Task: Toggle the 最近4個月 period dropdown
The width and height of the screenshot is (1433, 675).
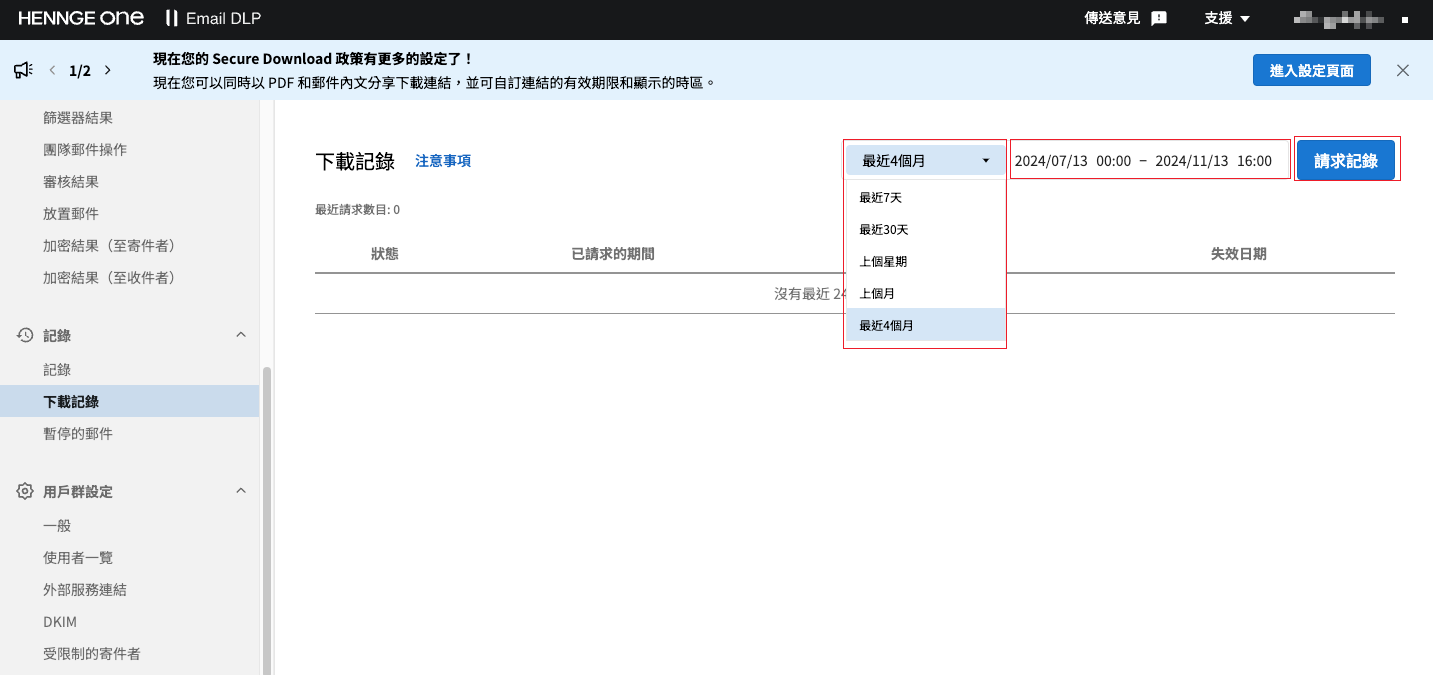Action: coord(925,161)
